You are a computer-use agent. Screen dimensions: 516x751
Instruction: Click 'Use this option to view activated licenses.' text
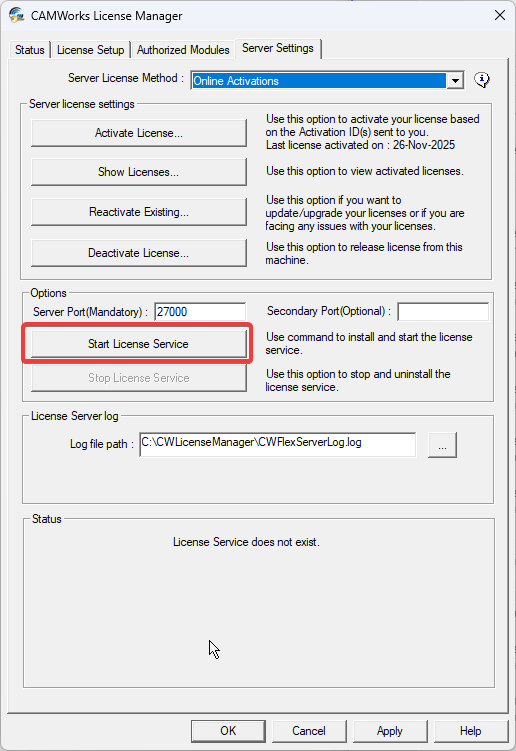click(x=365, y=171)
